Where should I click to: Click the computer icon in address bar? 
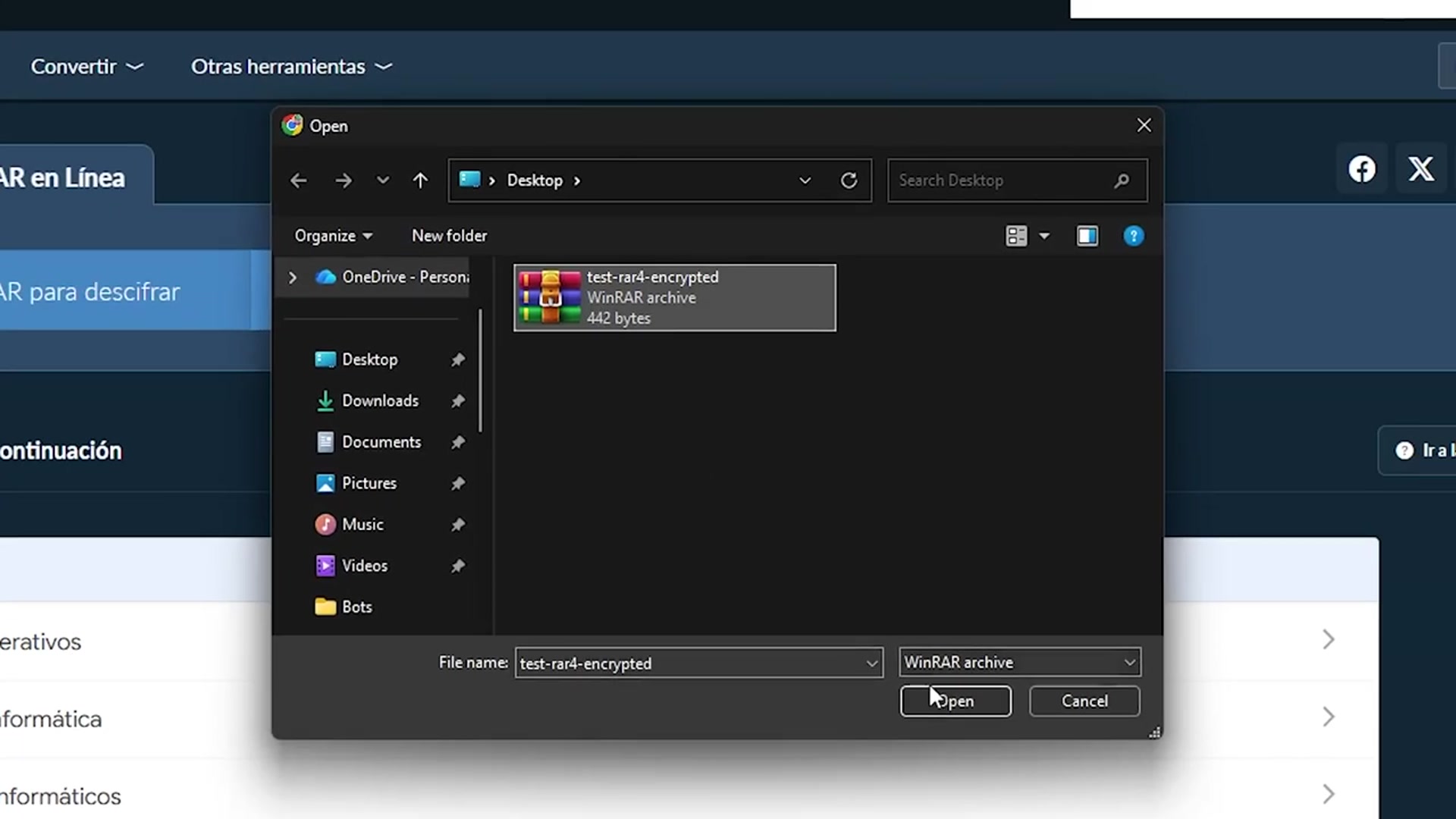[470, 179]
